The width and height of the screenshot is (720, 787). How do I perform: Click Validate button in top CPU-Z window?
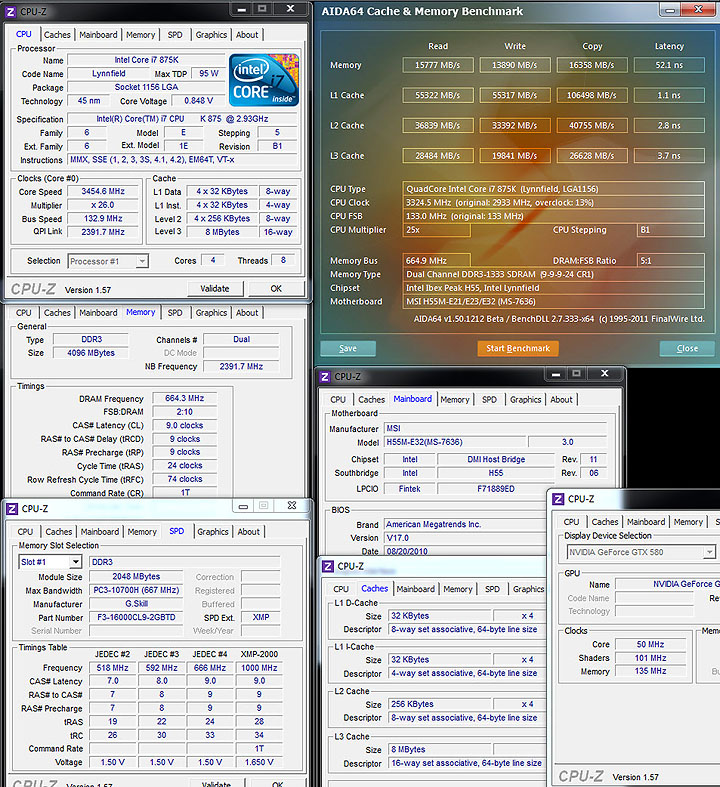click(x=215, y=289)
